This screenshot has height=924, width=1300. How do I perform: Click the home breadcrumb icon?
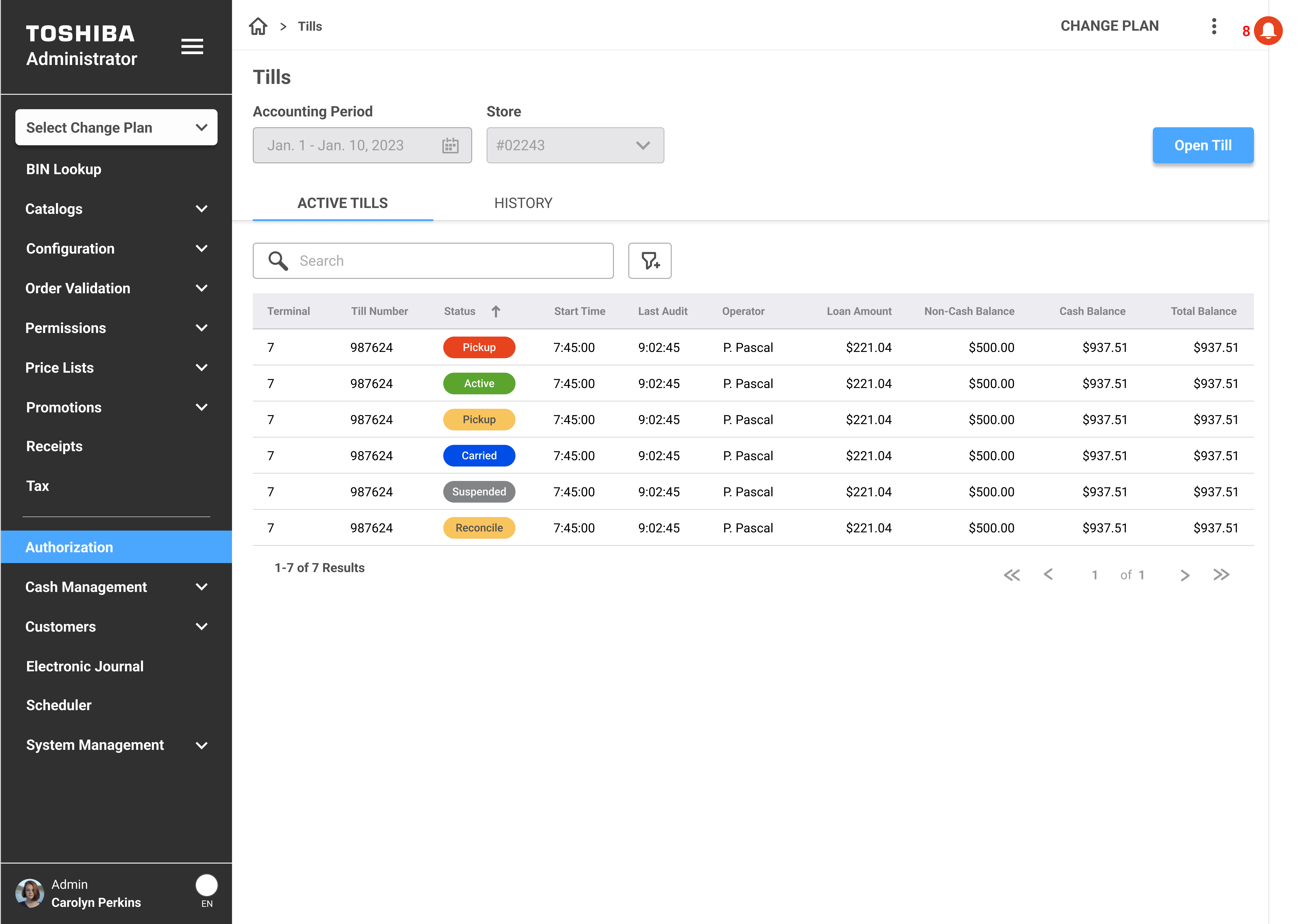click(x=258, y=26)
